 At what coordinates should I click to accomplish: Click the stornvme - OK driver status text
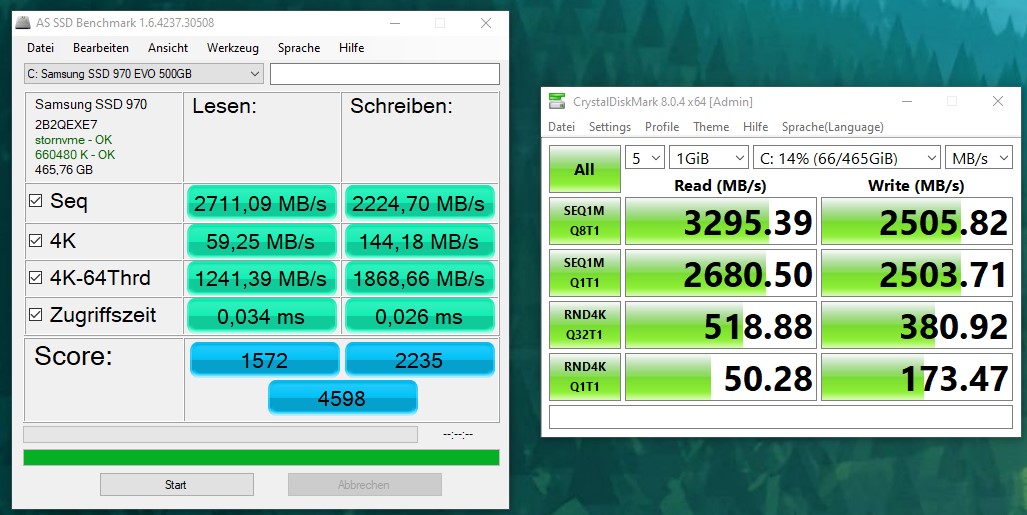(x=73, y=140)
